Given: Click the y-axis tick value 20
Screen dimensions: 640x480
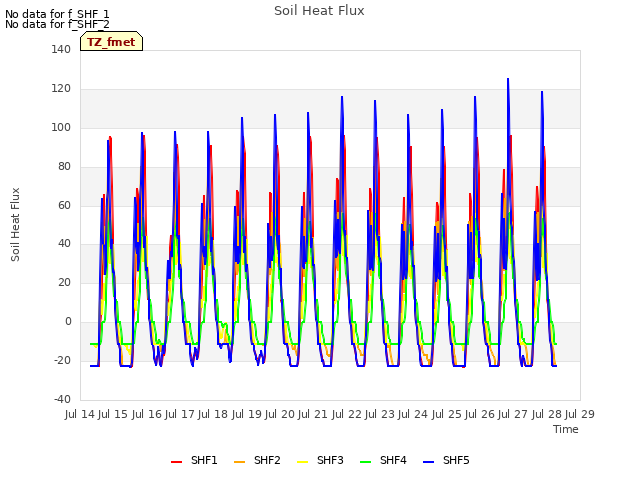Looking at the screenshot, I should point(64,282).
